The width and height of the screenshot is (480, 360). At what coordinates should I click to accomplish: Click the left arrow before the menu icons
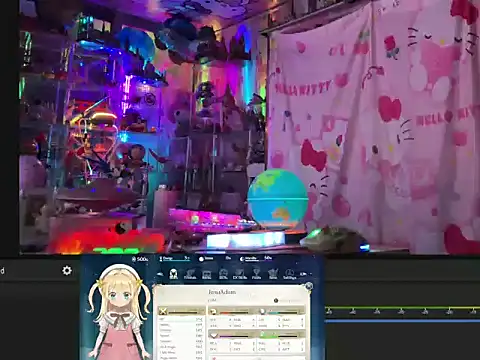[x=160, y=274]
